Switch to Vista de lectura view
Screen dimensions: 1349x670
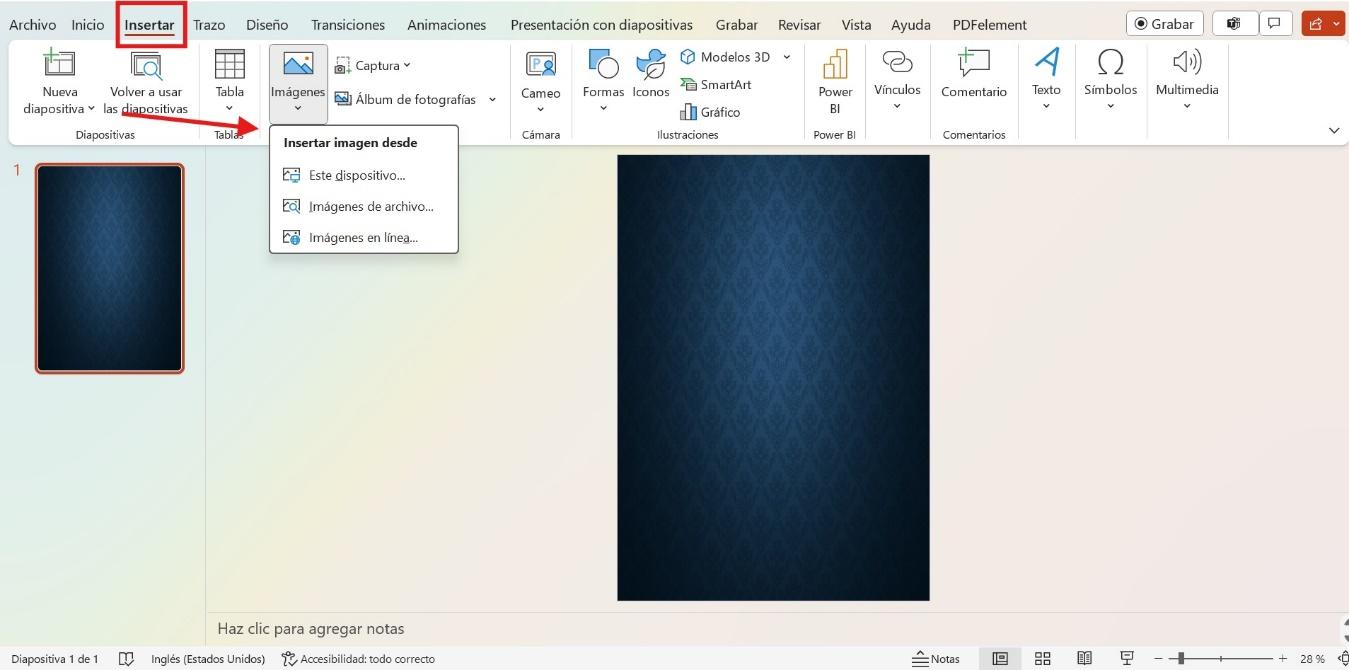(x=1085, y=658)
